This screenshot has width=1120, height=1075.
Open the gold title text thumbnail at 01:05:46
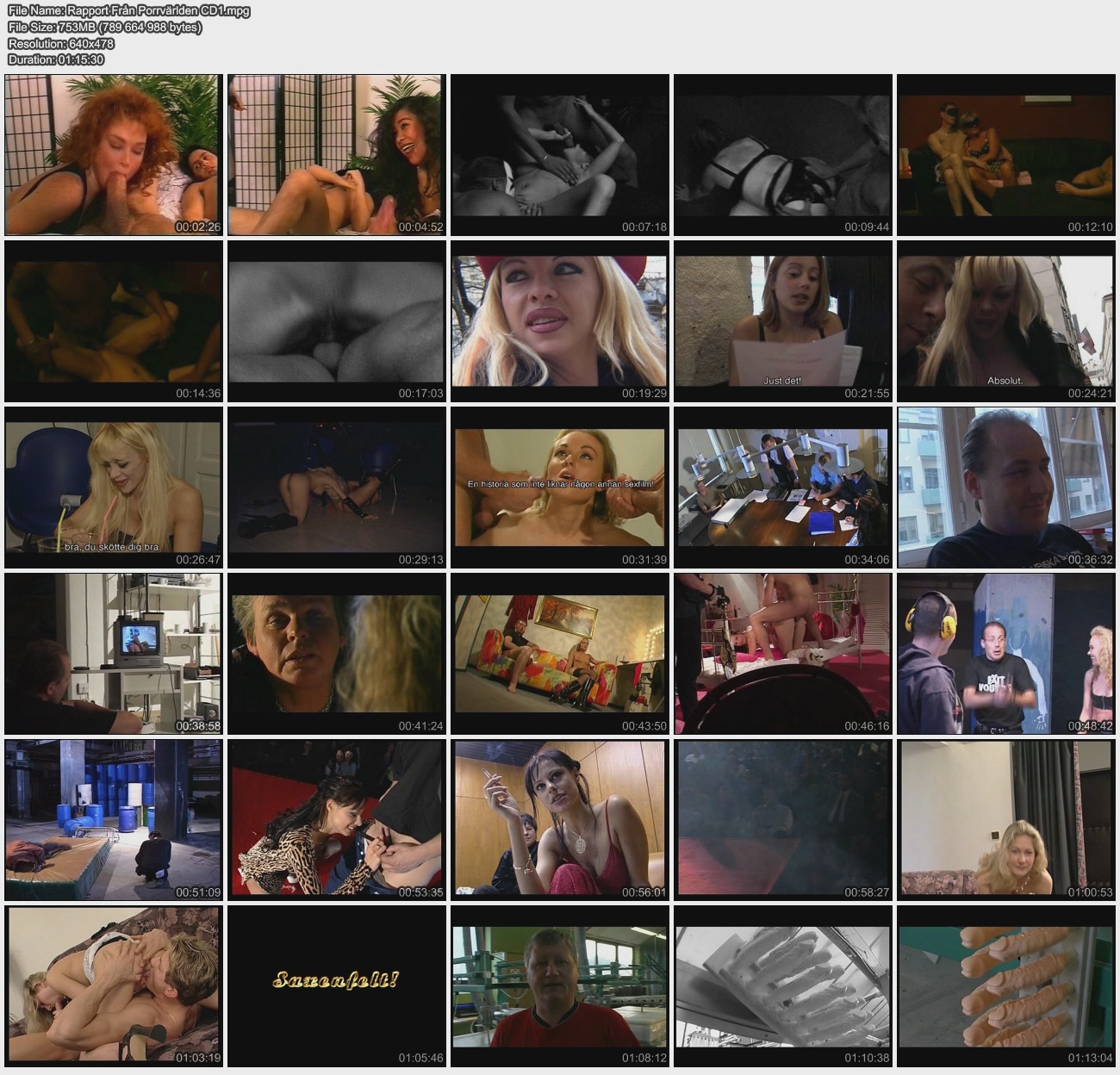pyautogui.click(x=337, y=986)
